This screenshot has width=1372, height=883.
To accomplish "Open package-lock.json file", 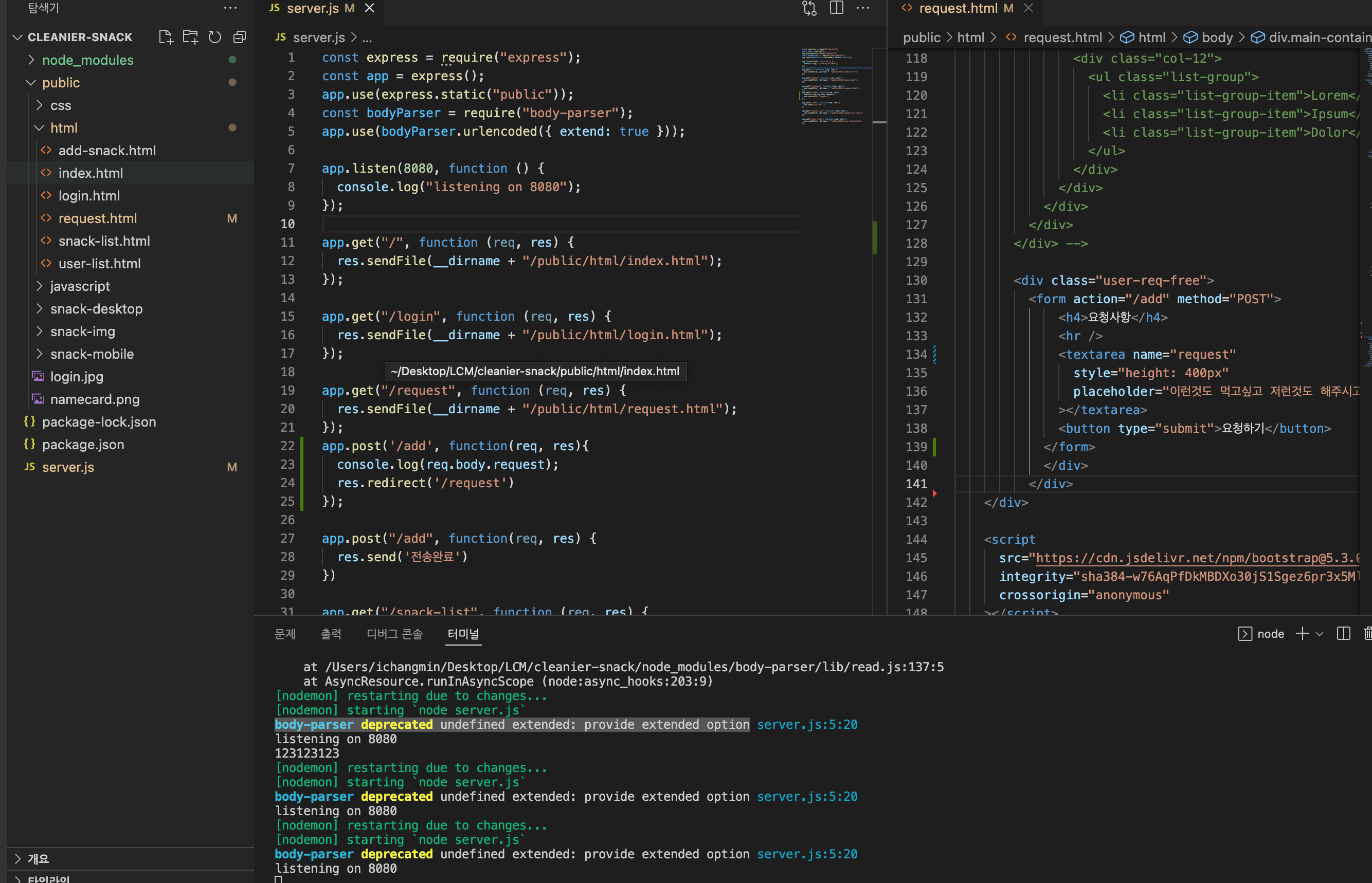I will tap(99, 422).
